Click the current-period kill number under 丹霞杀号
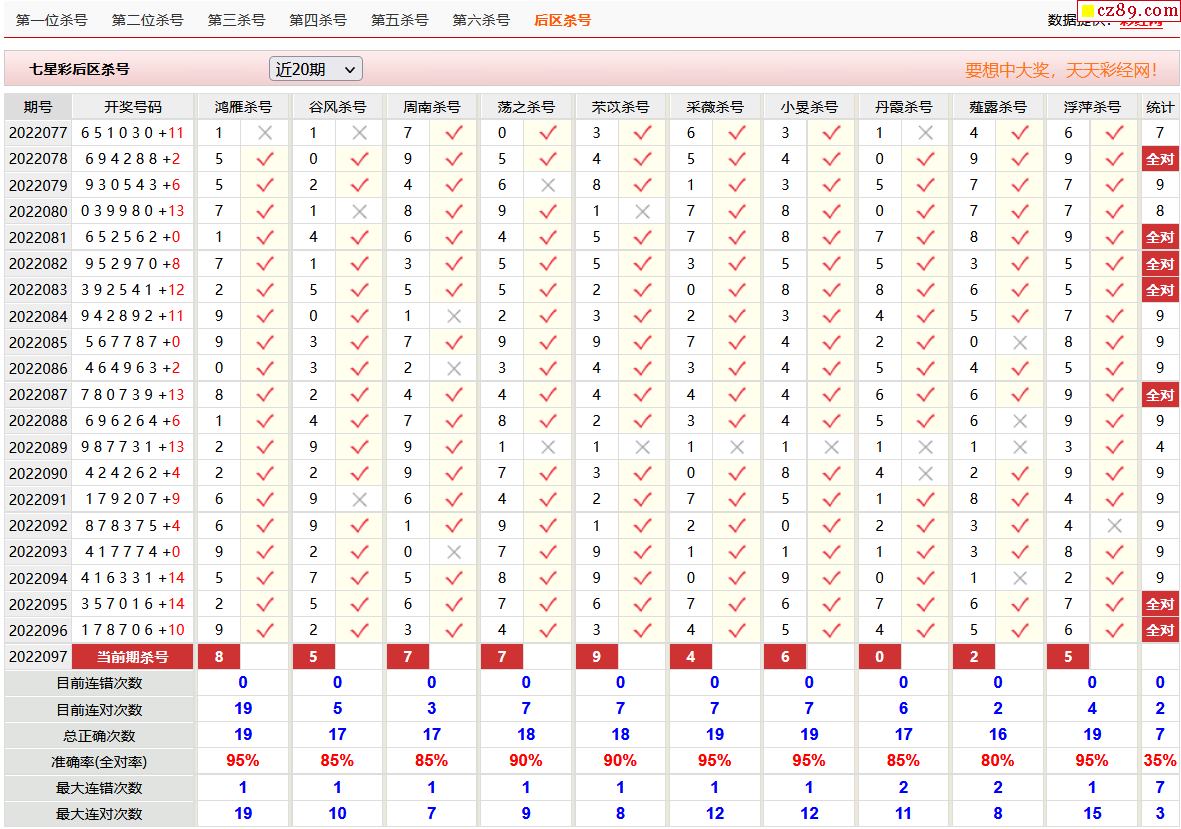Viewport: 1181px width, 829px height. click(880, 657)
